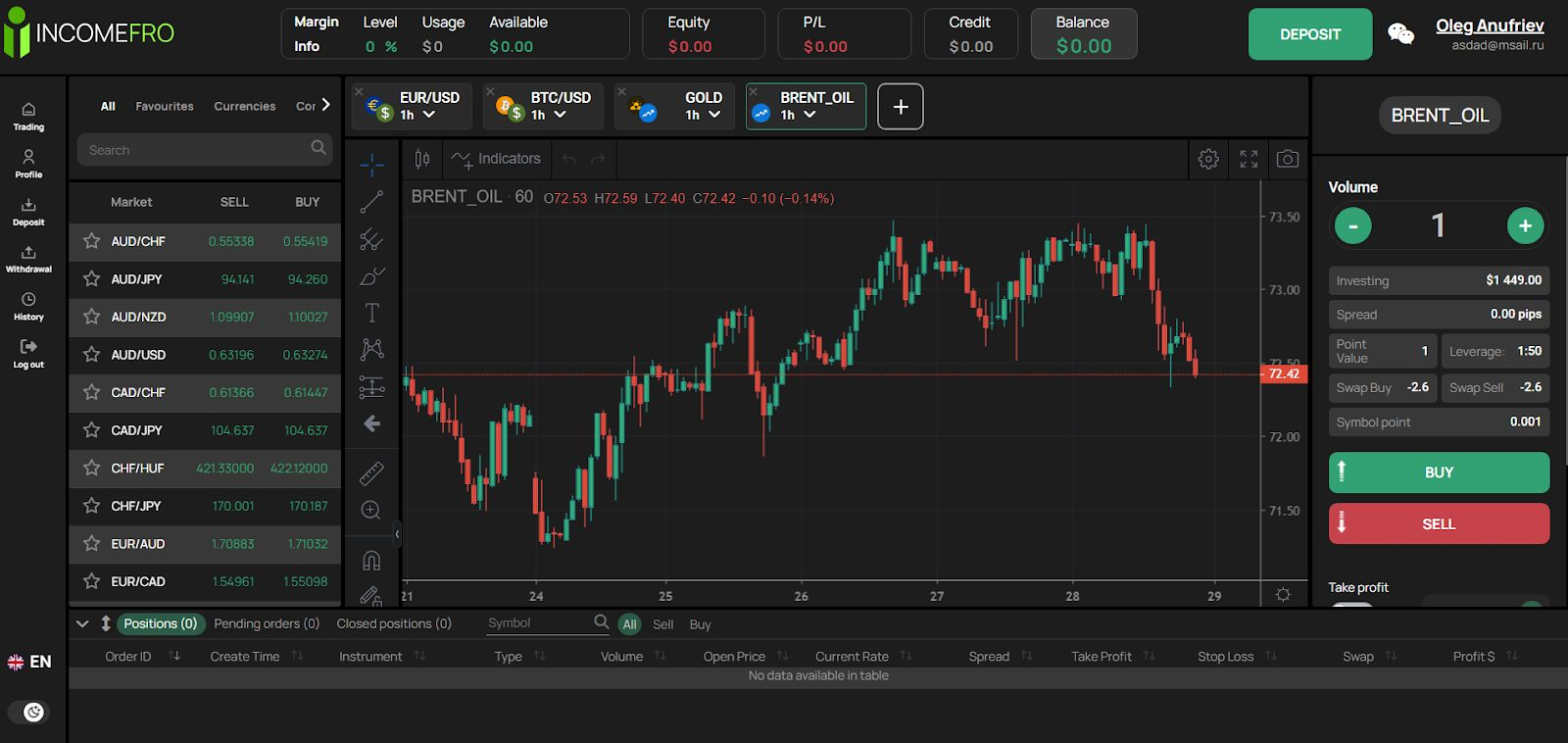This screenshot has width=1568, height=743.
Task: Open the Trading sidebar section
Action: pyautogui.click(x=28, y=117)
